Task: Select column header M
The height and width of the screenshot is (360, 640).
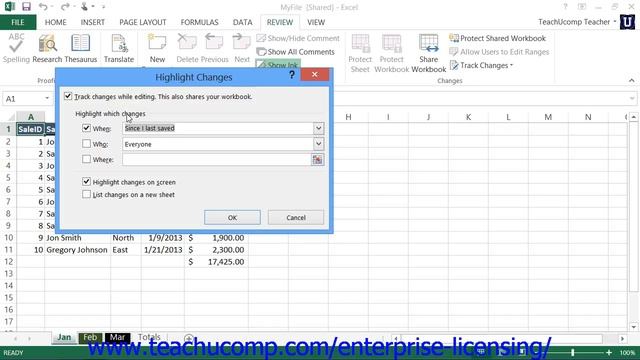Action: [548, 117]
